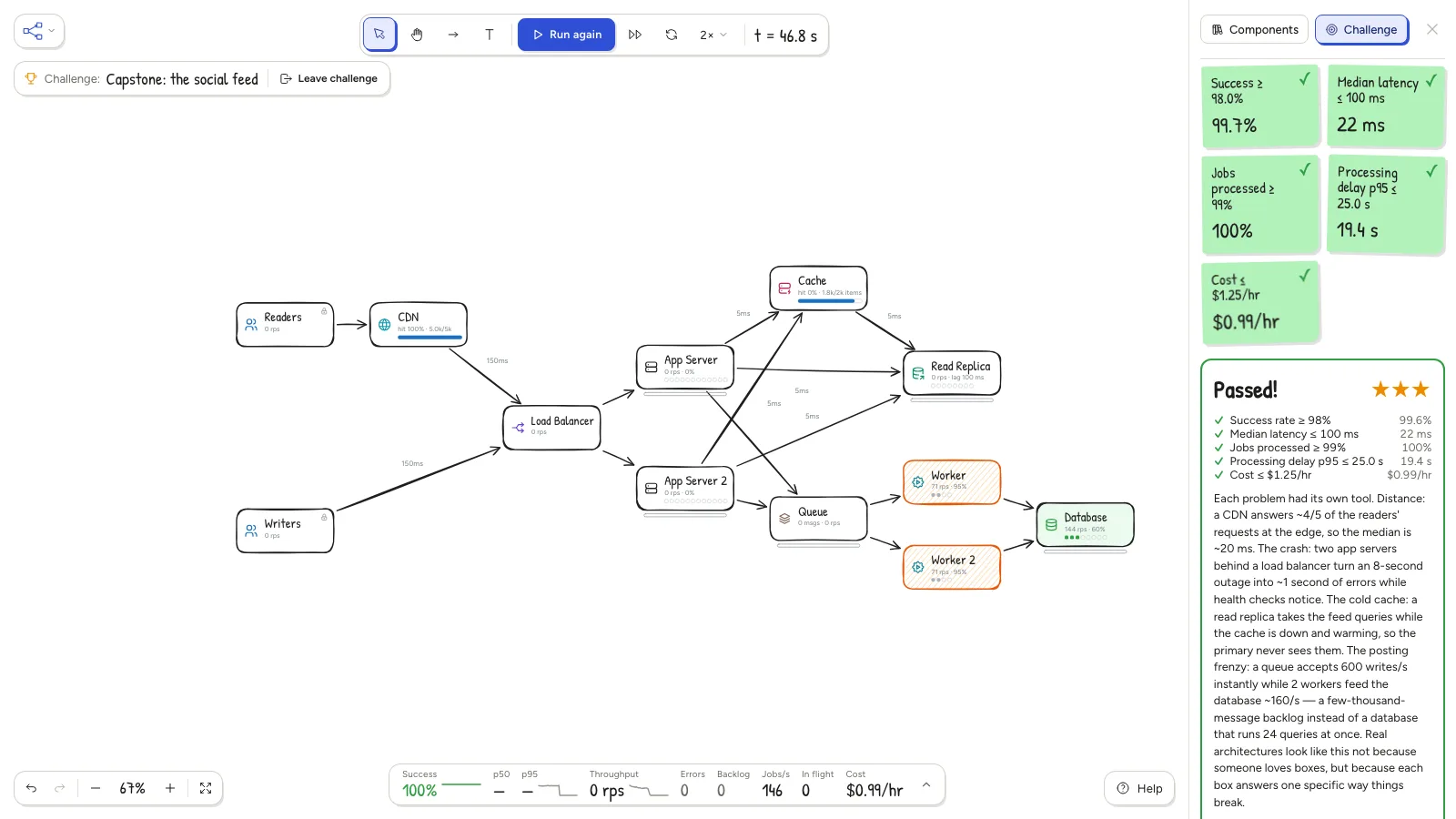Click the t = 46.8 s timer
This screenshot has height=819, width=1456.
[x=785, y=35]
